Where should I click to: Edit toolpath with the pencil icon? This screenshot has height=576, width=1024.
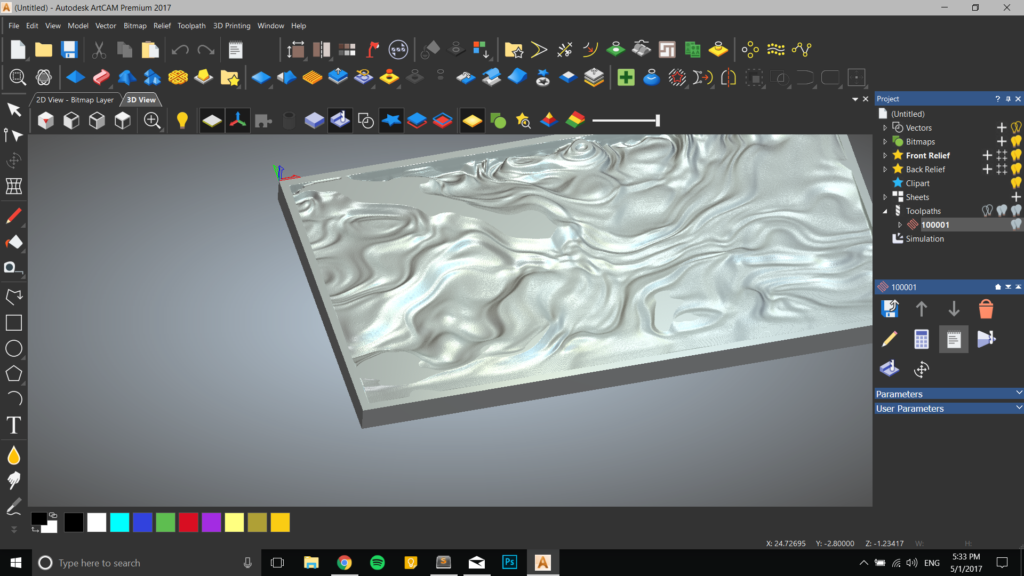click(889, 340)
